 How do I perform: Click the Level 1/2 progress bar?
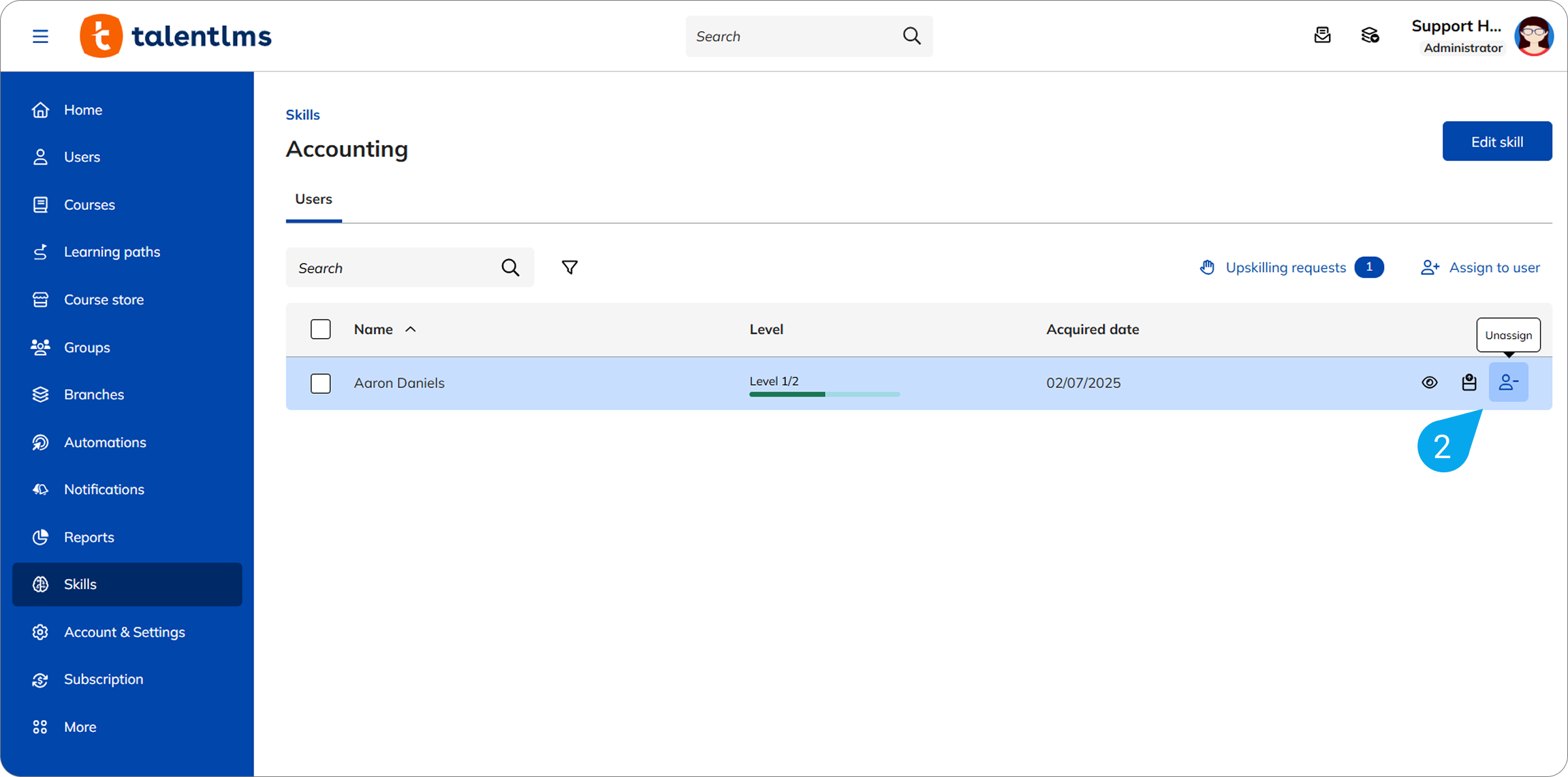pos(824,394)
